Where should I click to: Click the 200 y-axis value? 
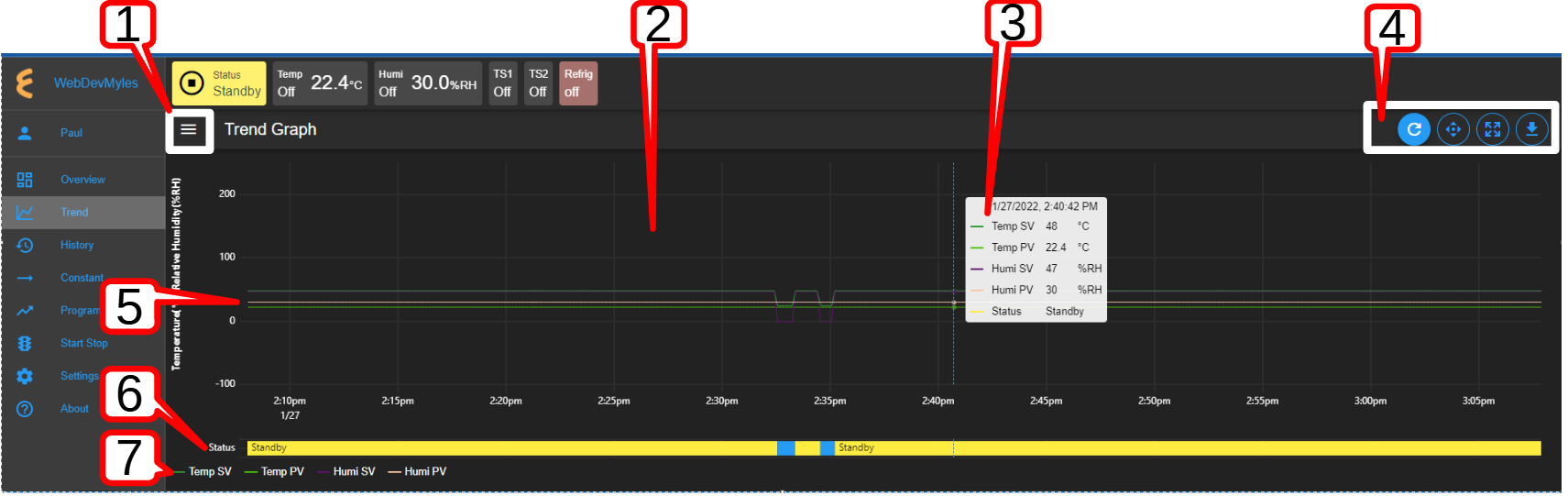click(226, 194)
